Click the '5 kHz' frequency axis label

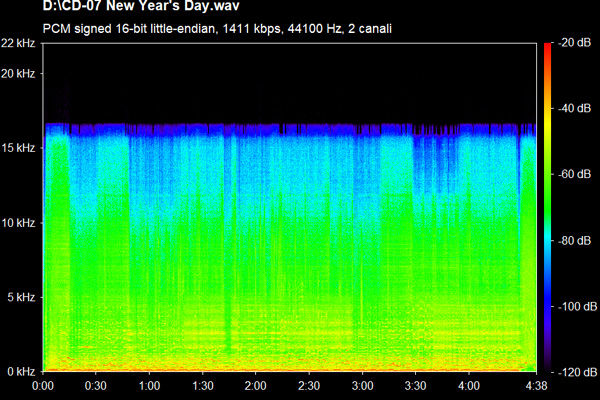pos(21,297)
